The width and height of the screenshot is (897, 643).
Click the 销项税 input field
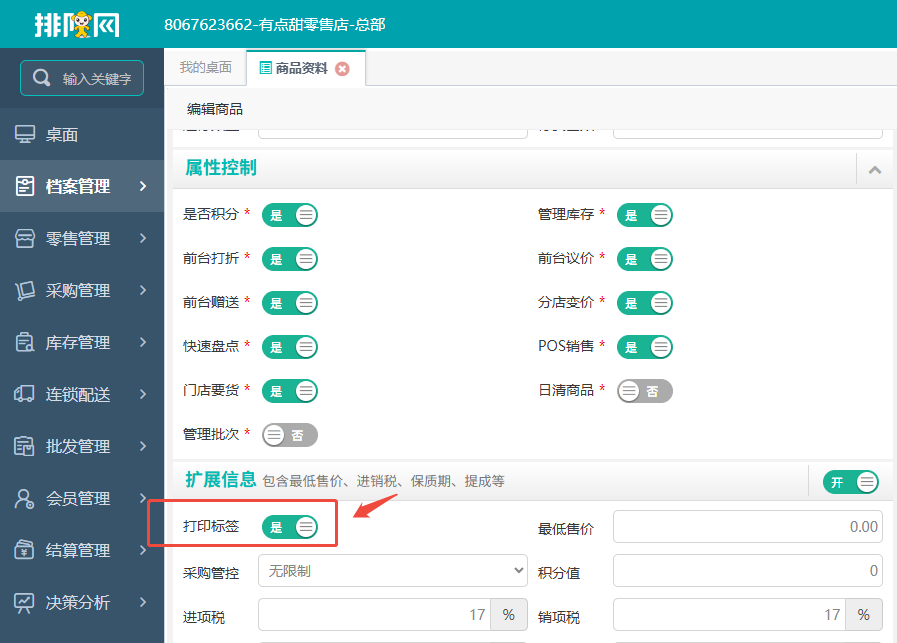[729, 614]
